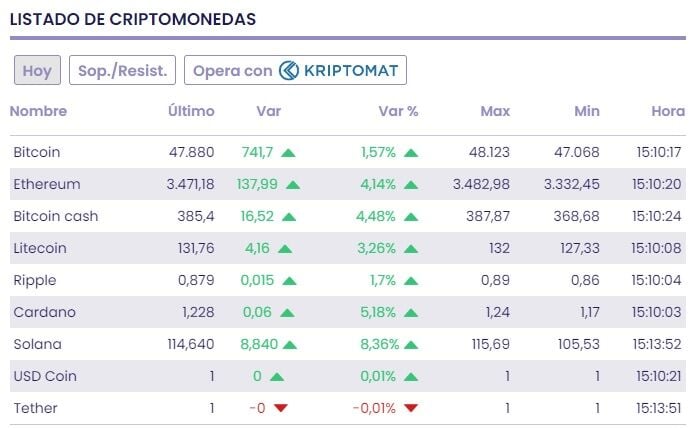Click the Último column header
Viewport: 695px width, 428px height.
(190, 111)
